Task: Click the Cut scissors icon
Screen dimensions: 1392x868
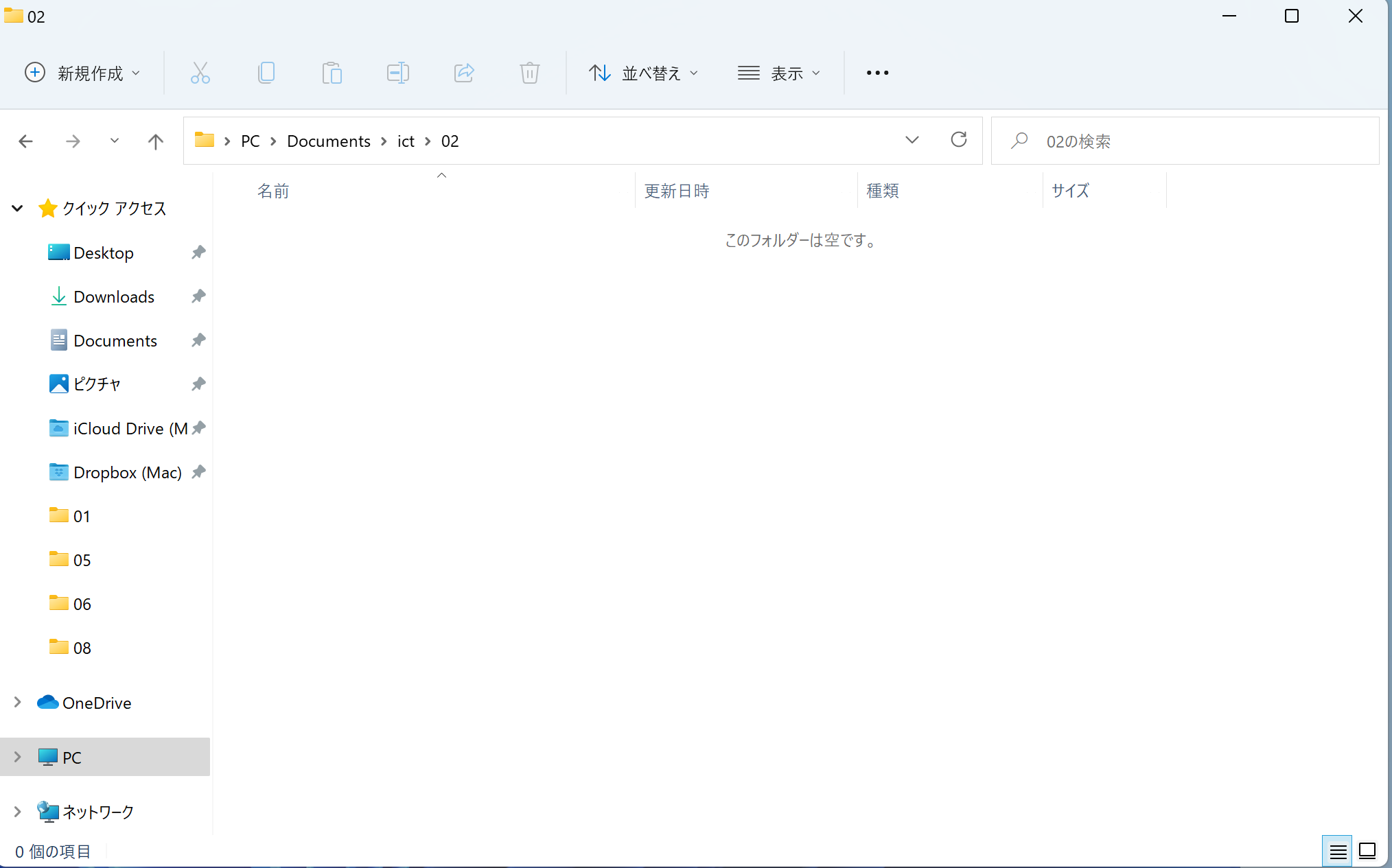Action: 200,73
